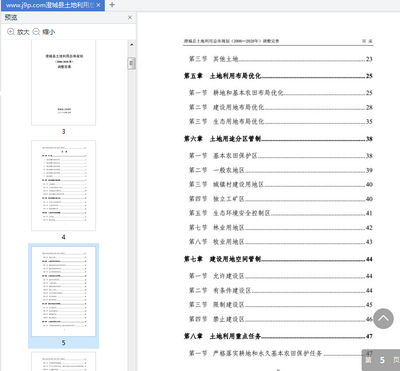This screenshot has width=400, height=371.
Task: Click the thumbnail scrollbar up arrow
Action: [132, 45]
